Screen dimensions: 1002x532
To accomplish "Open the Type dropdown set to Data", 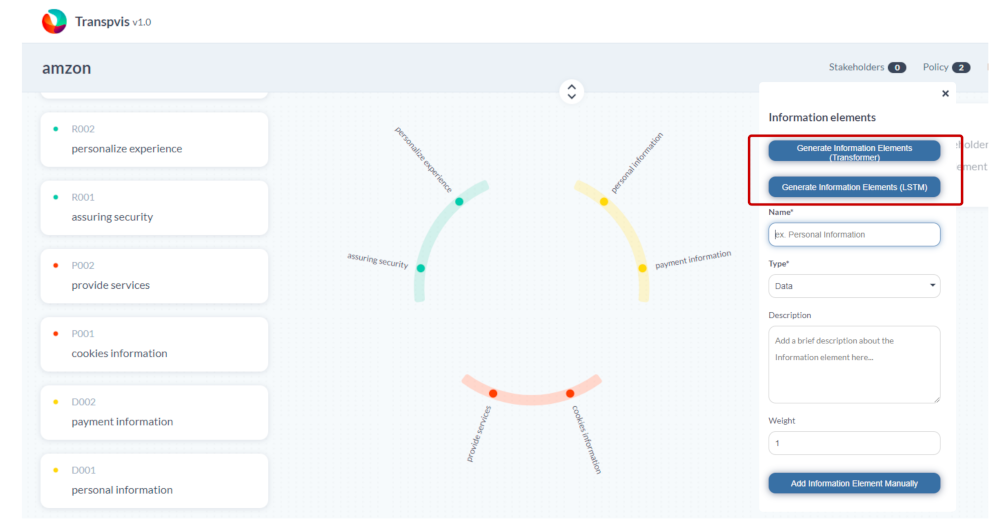I will pos(854,286).
